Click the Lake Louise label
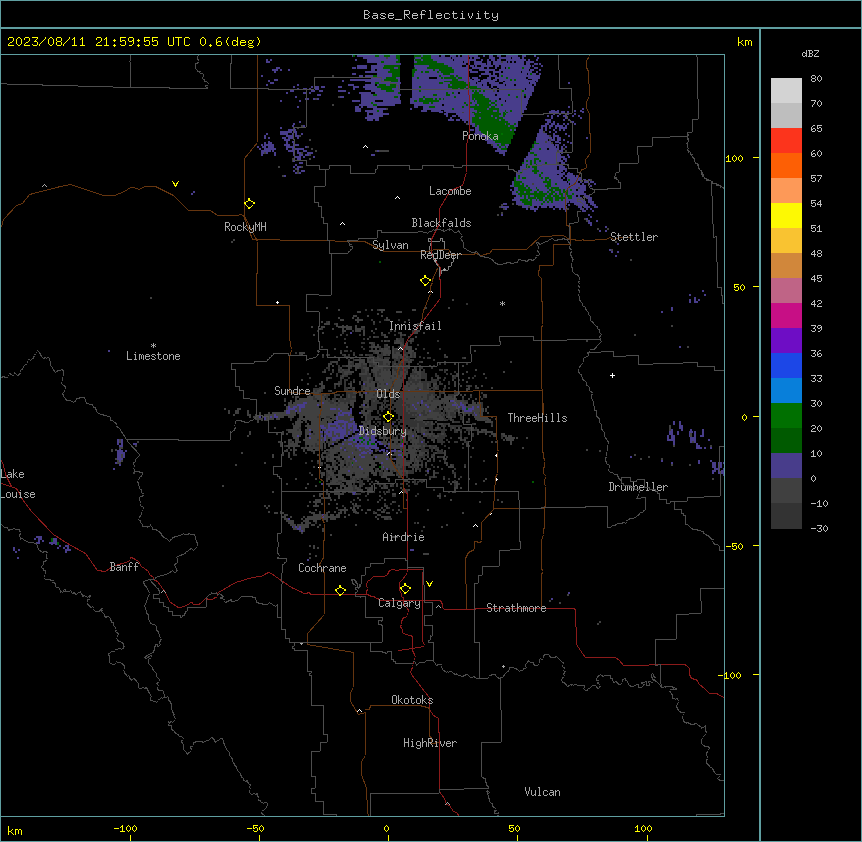The image size is (862, 842). click(18, 484)
